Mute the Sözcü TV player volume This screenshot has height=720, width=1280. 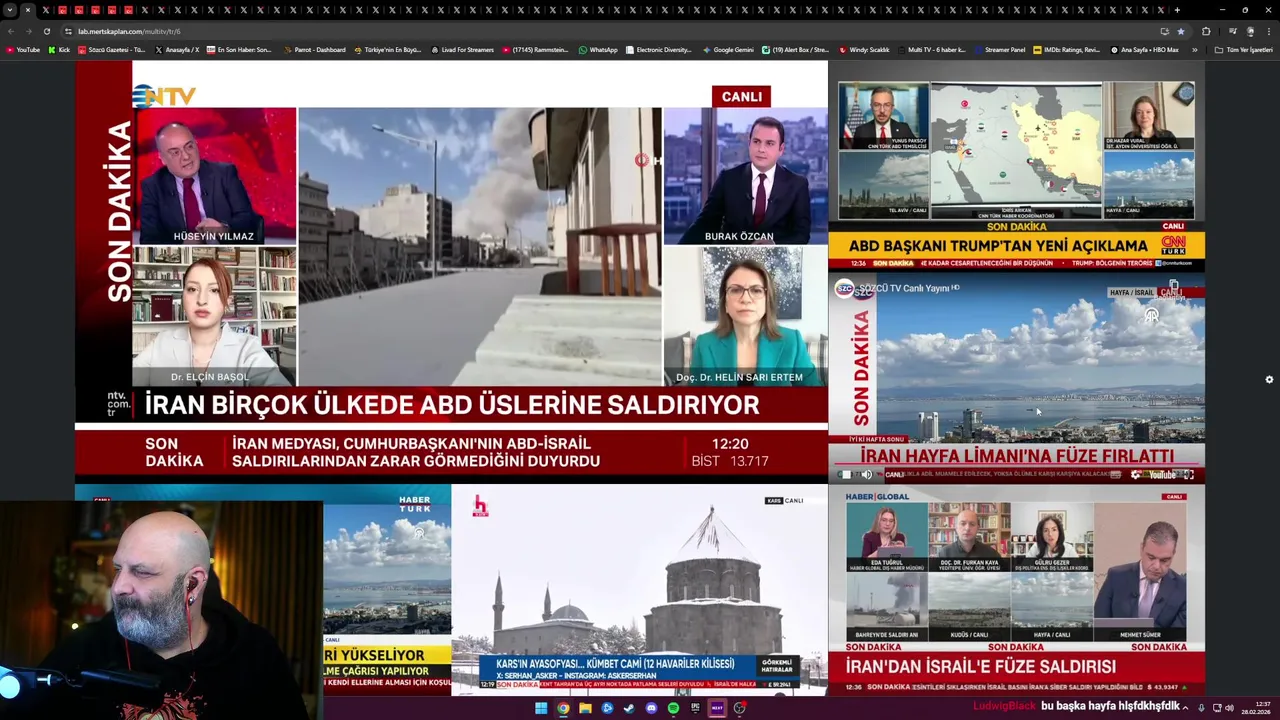[867, 475]
